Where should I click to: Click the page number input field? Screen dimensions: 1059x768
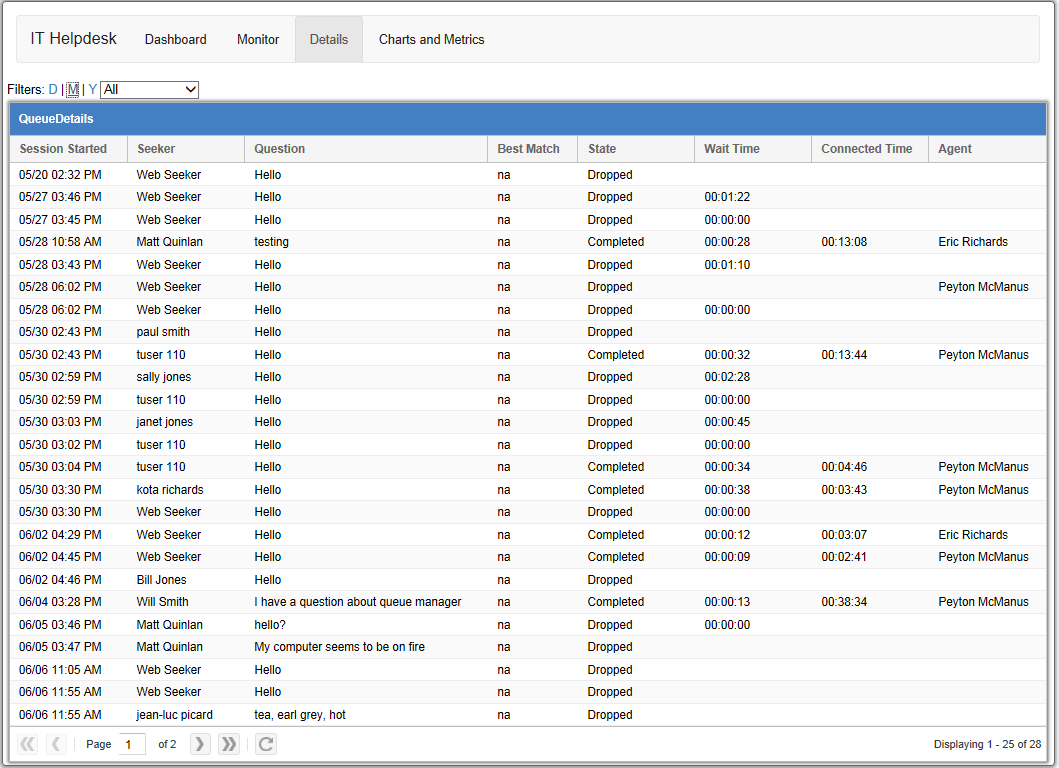(132, 744)
